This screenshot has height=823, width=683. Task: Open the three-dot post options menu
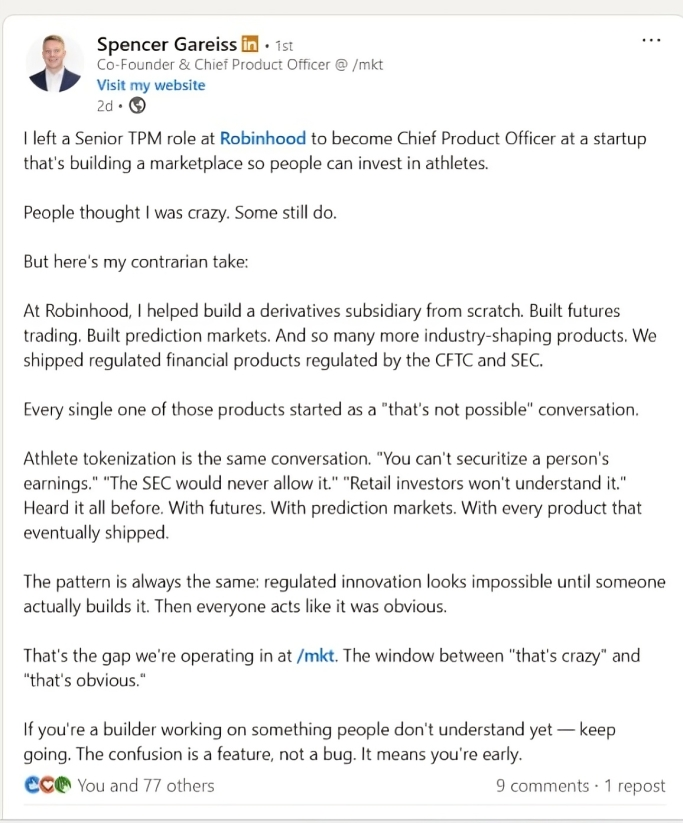651,41
